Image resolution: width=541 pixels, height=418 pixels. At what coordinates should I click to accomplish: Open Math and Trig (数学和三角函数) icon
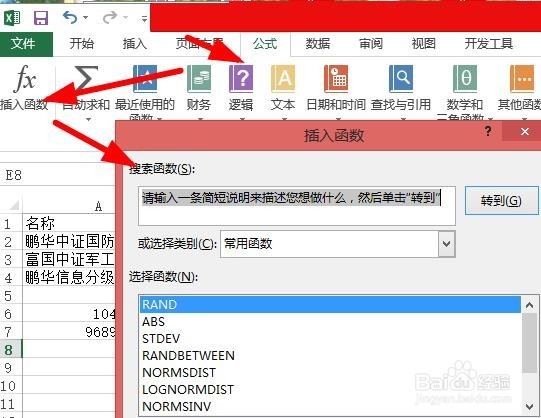tap(465, 79)
